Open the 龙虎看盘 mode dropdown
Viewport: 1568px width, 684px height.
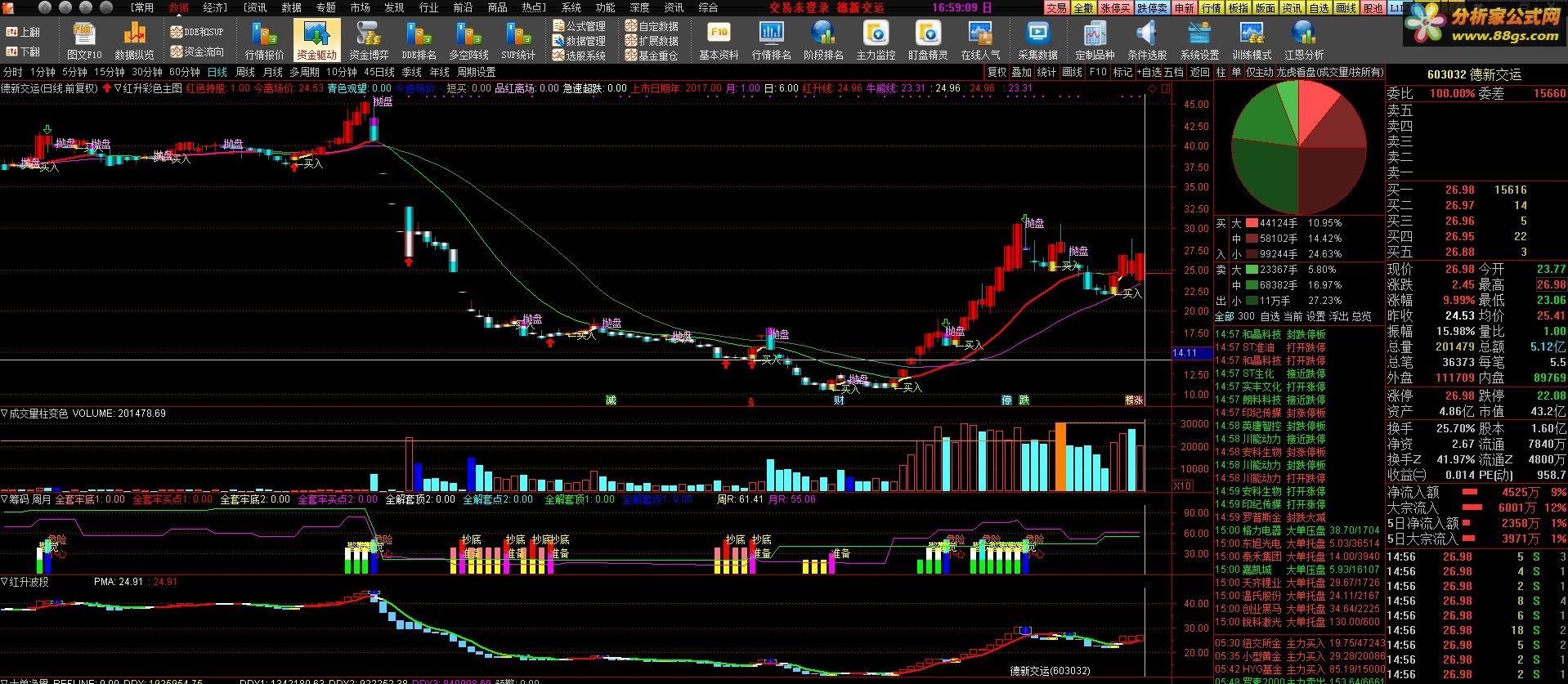[1329, 72]
